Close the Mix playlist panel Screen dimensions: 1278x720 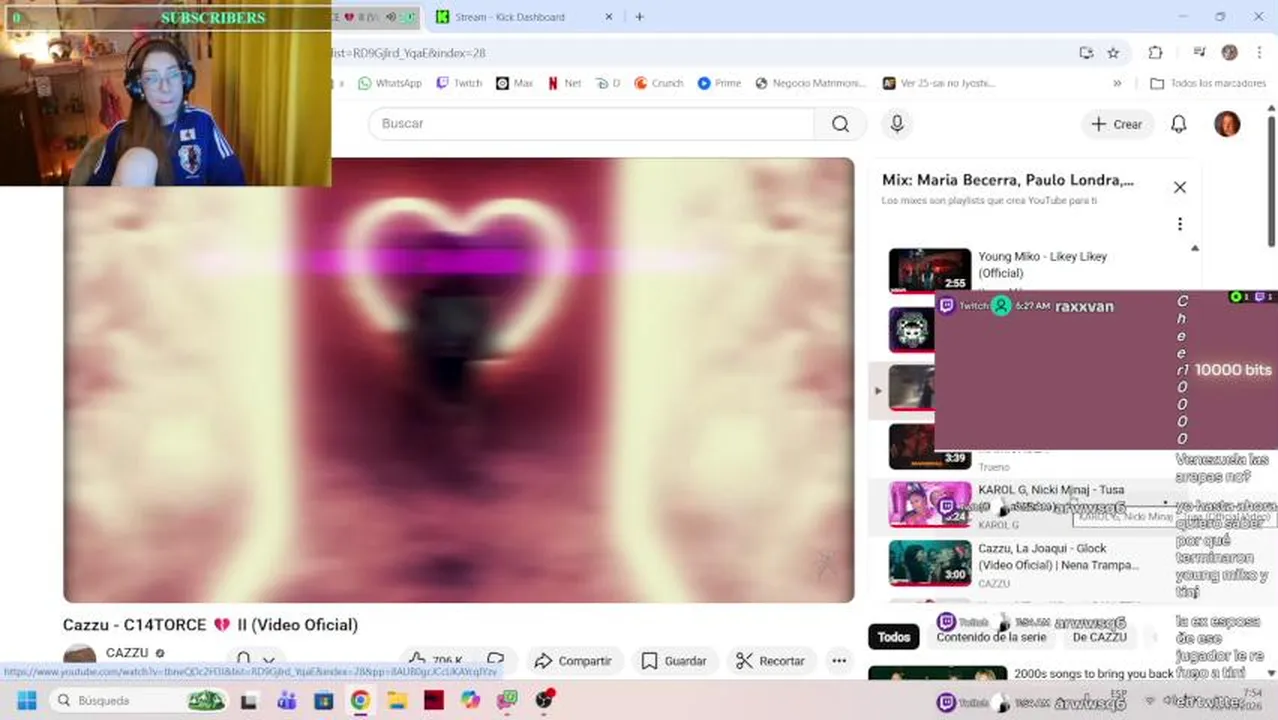(x=1180, y=187)
